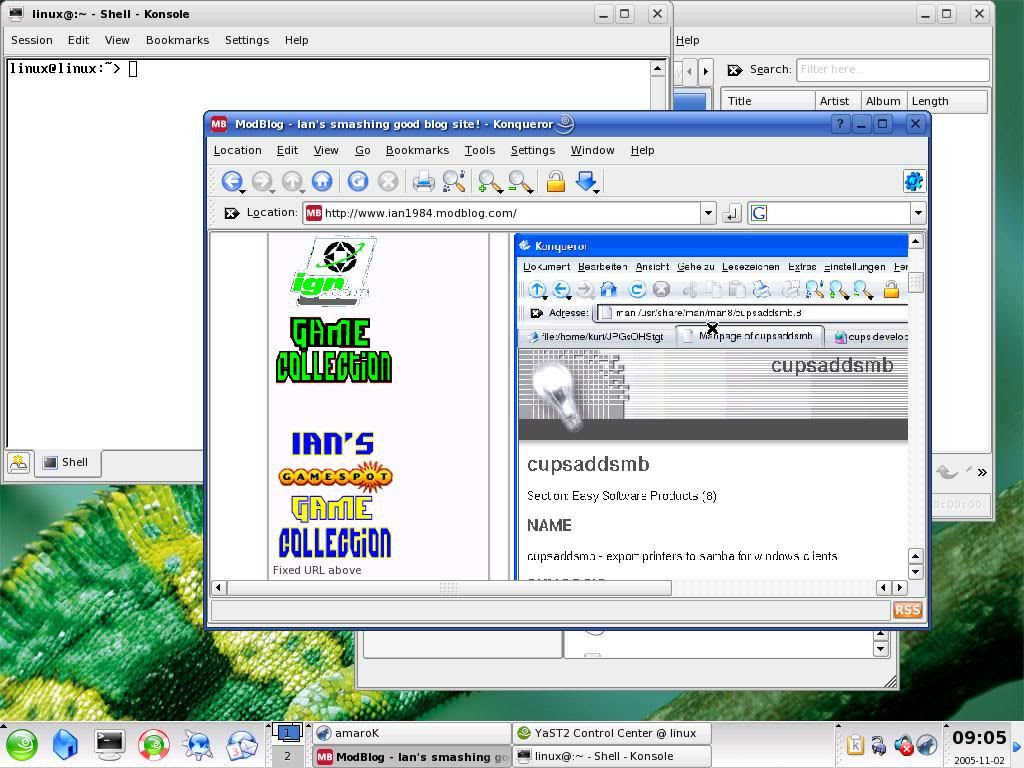Viewport: 1024px width, 768px height.
Task: Click the panel clock showing 09:05
Action: 978,738
